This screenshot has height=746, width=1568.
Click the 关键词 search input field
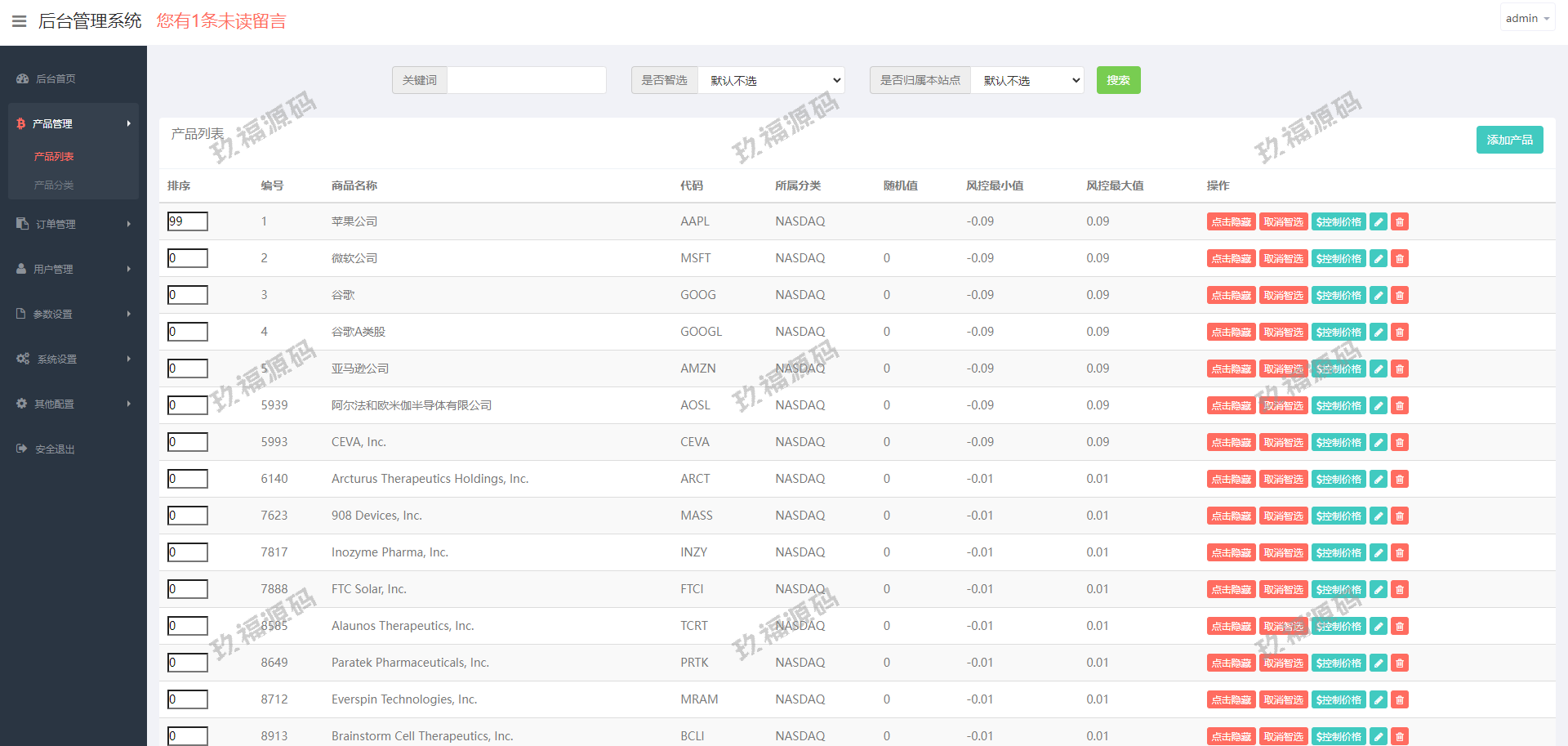(526, 80)
